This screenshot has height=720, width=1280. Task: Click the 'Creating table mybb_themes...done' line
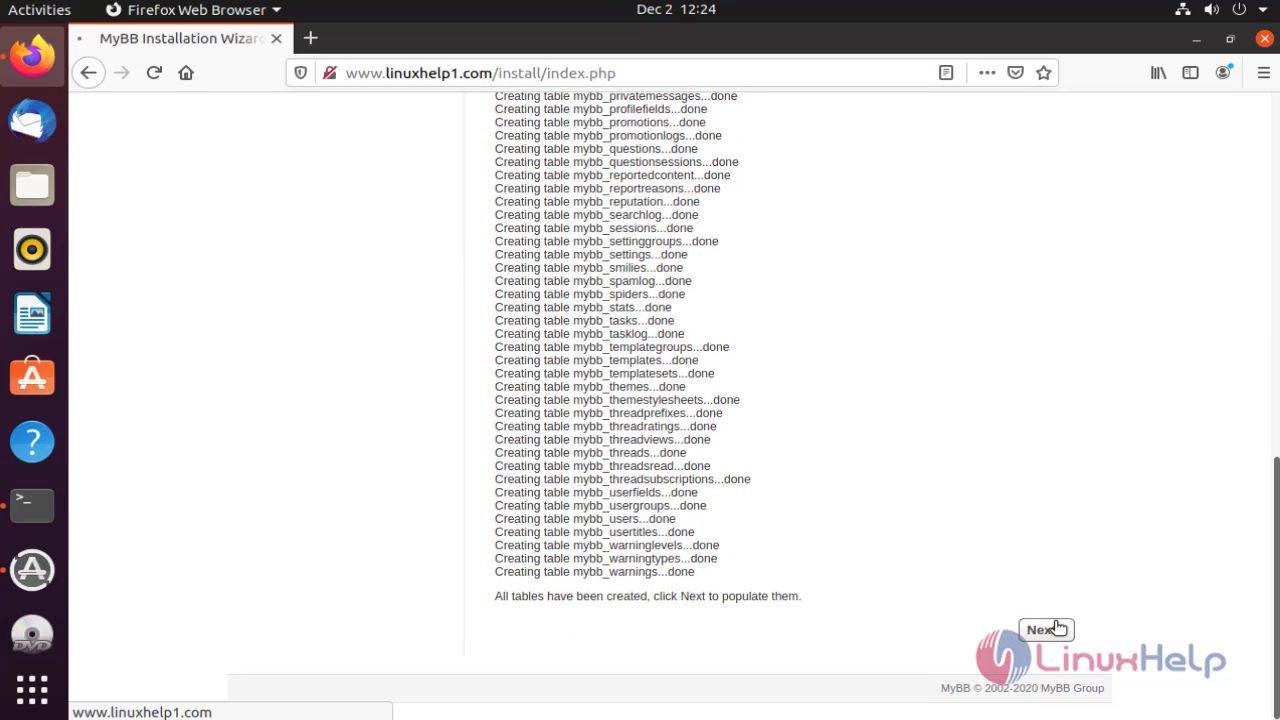click(590, 387)
